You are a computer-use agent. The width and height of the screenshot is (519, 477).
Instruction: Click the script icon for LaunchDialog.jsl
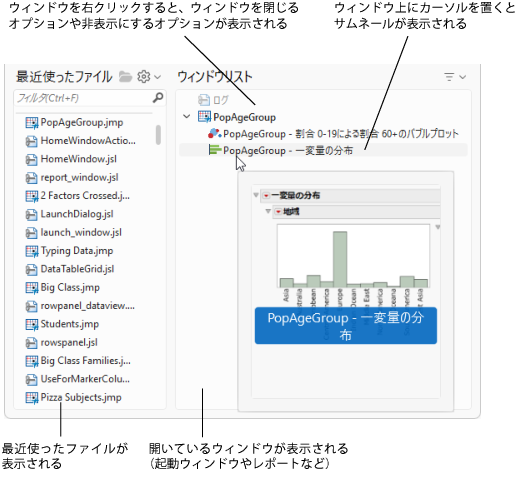(x=31, y=215)
